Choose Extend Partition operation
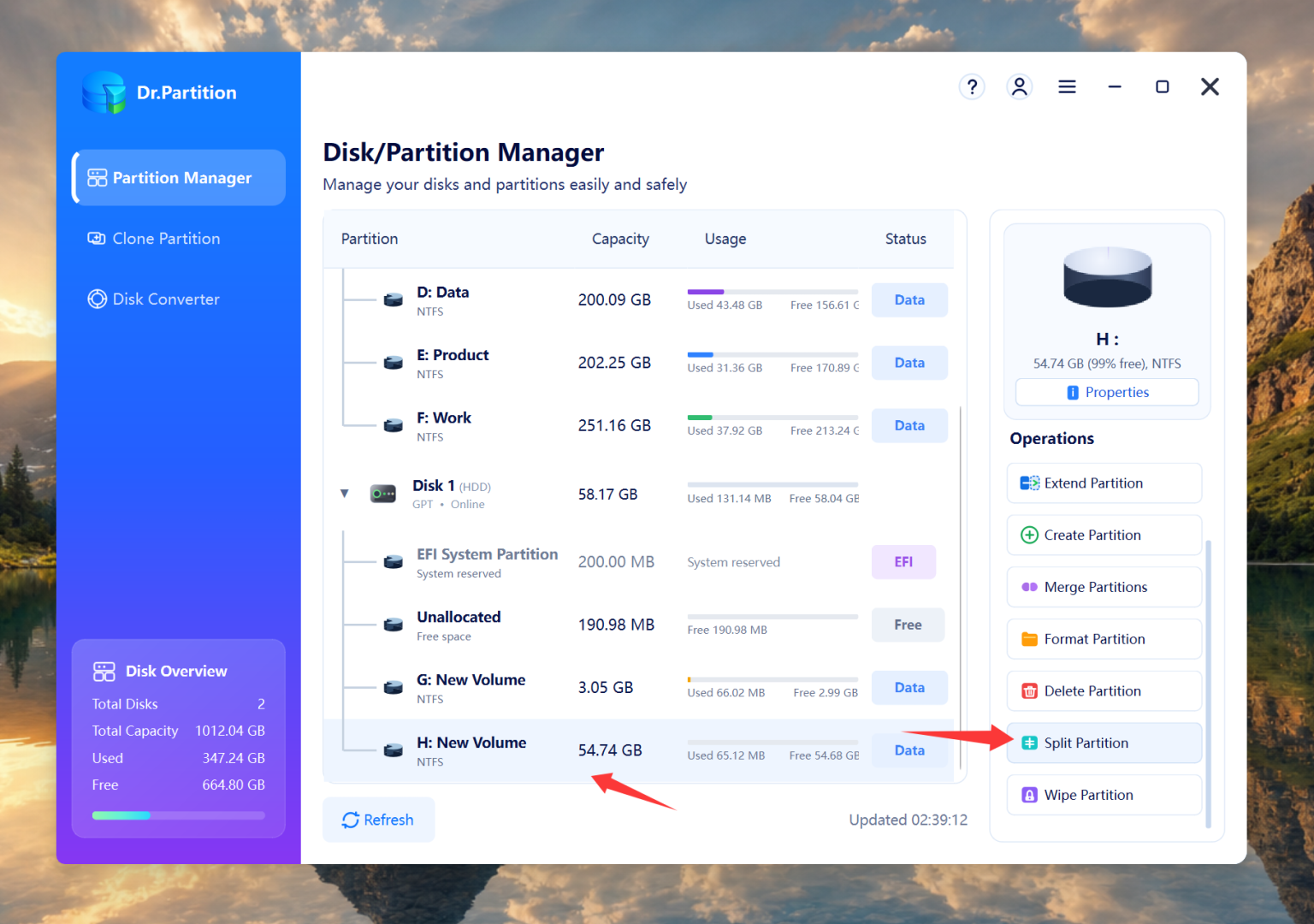 point(1104,483)
